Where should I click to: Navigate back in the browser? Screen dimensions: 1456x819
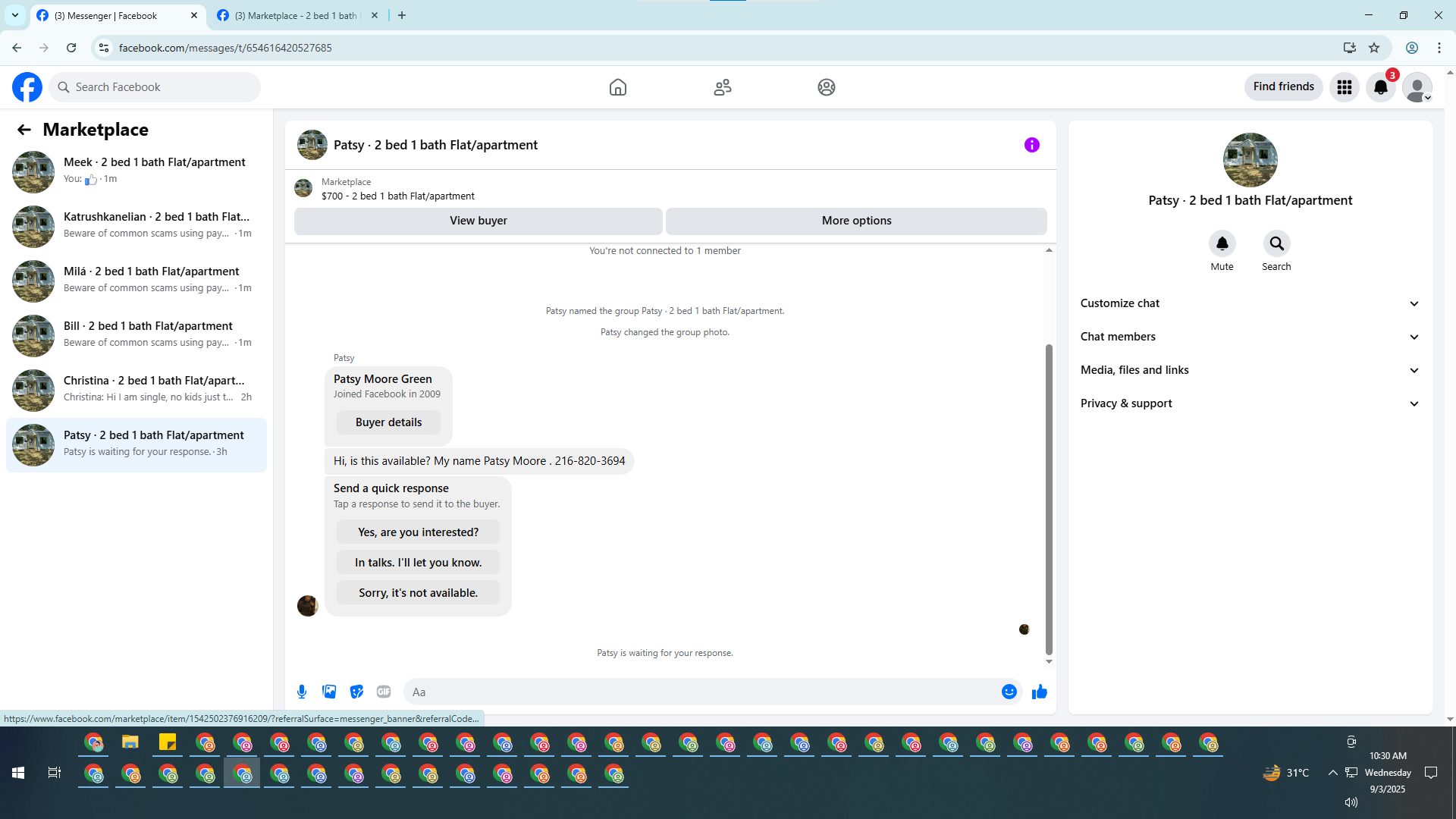[x=17, y=48]
